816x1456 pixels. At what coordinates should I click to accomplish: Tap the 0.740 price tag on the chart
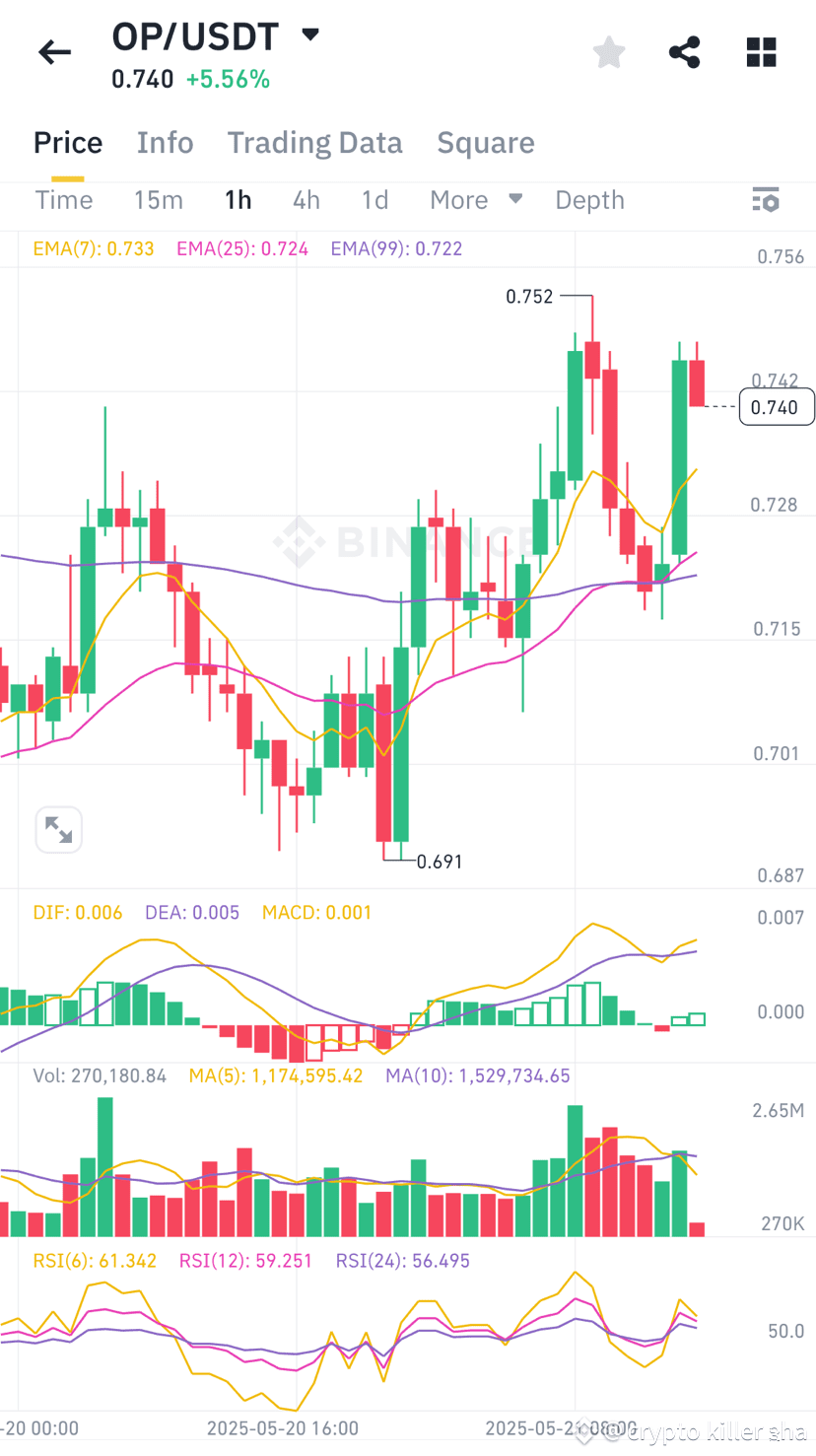pos(777,406)
